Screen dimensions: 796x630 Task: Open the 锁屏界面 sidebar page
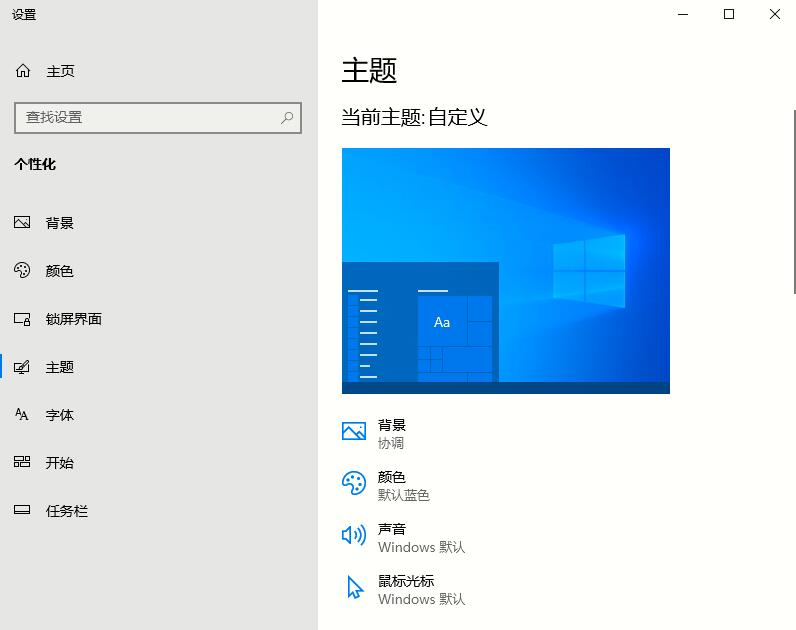click(73, 319)
